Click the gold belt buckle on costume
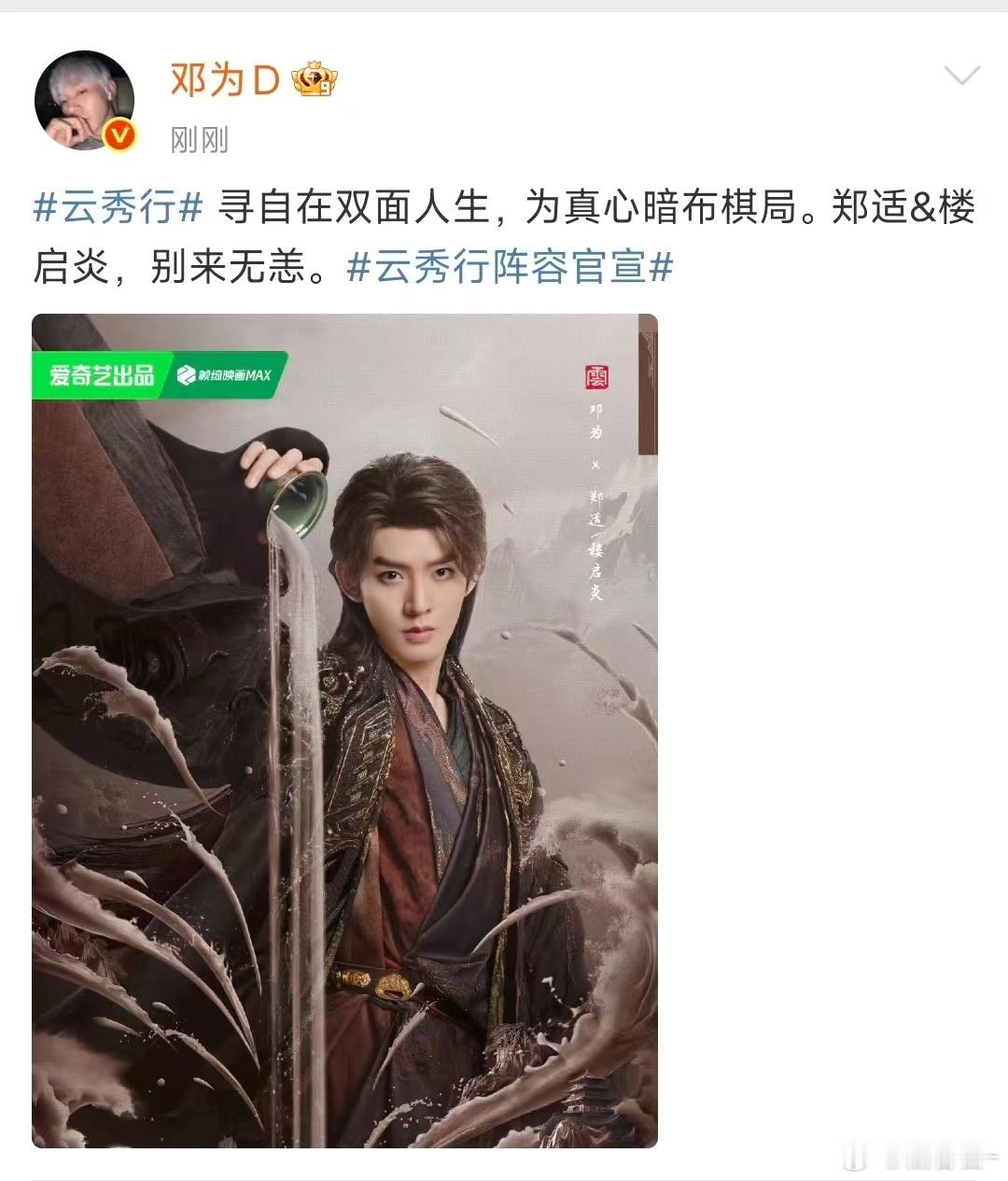The width and height of the screenshot is (1008, 1181). pyautogui.click(x=392, y=984)
